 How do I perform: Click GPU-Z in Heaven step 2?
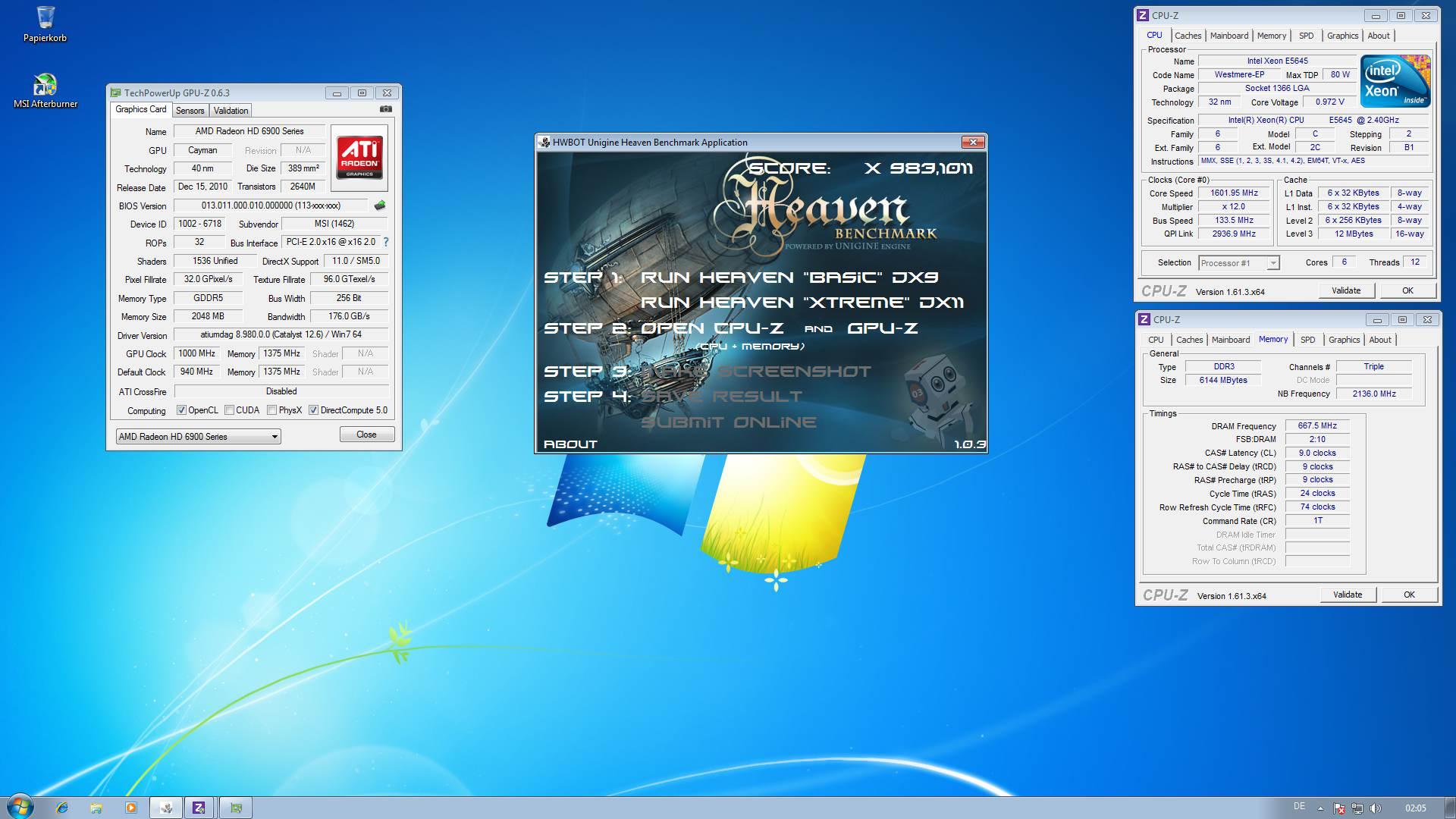coord(882,328)
